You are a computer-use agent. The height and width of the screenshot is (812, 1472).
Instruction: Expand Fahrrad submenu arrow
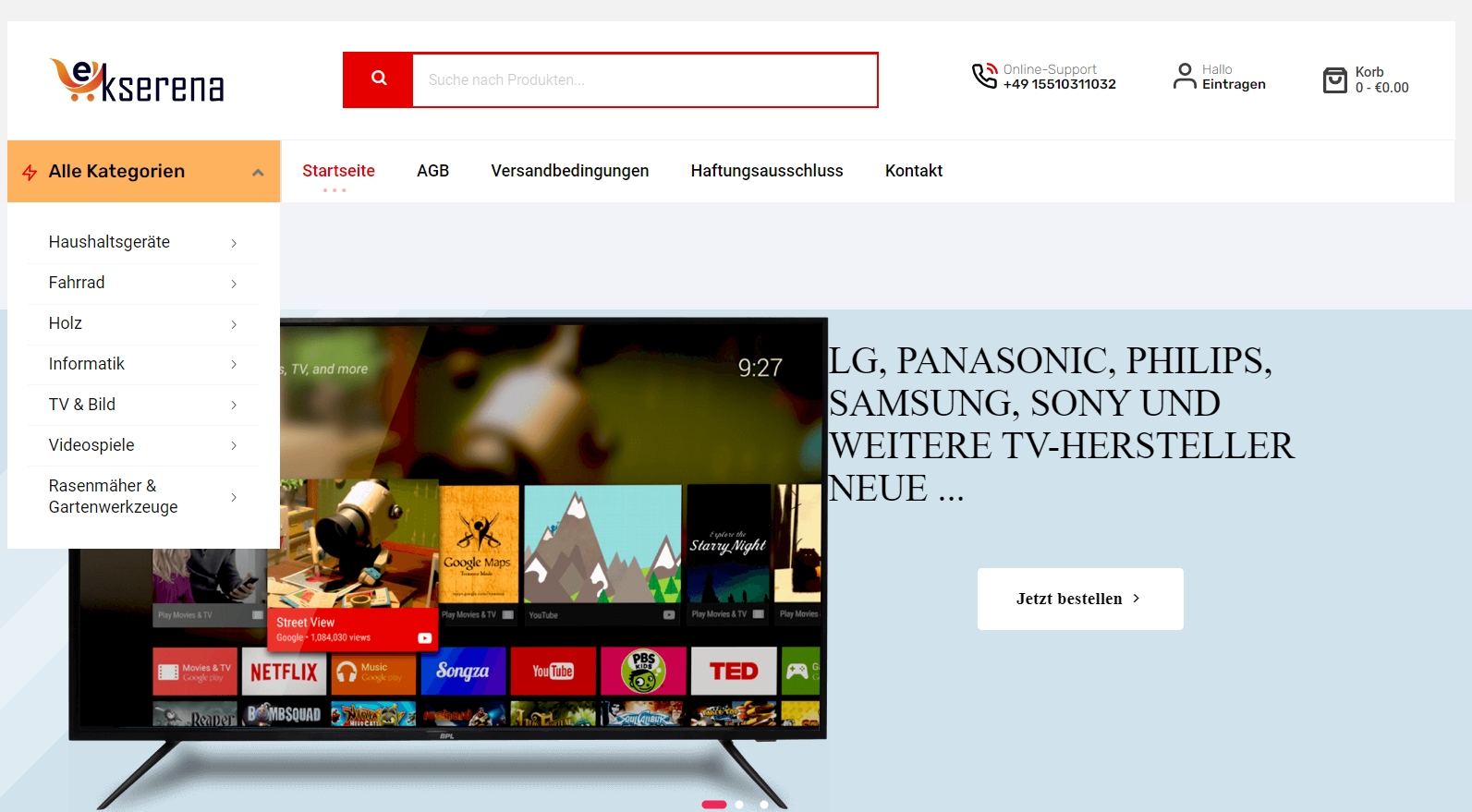234,284
